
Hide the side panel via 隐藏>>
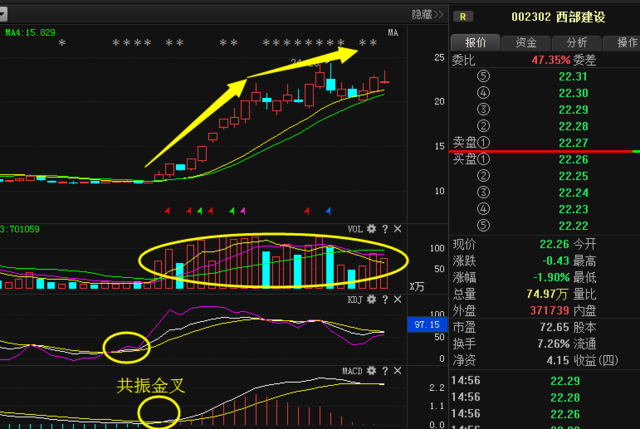(427, 15)
